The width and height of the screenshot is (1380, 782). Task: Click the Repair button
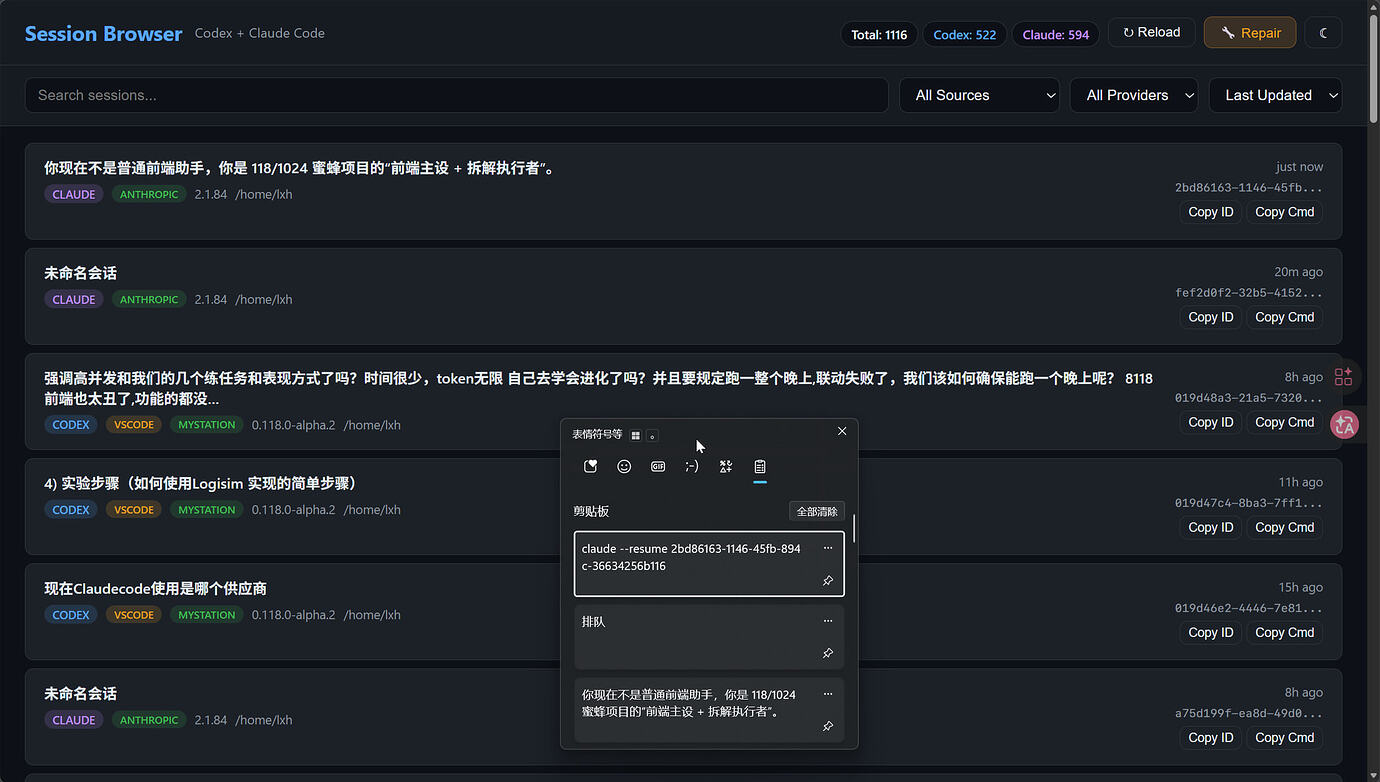pyautogui.click(x=1250, y=33)
